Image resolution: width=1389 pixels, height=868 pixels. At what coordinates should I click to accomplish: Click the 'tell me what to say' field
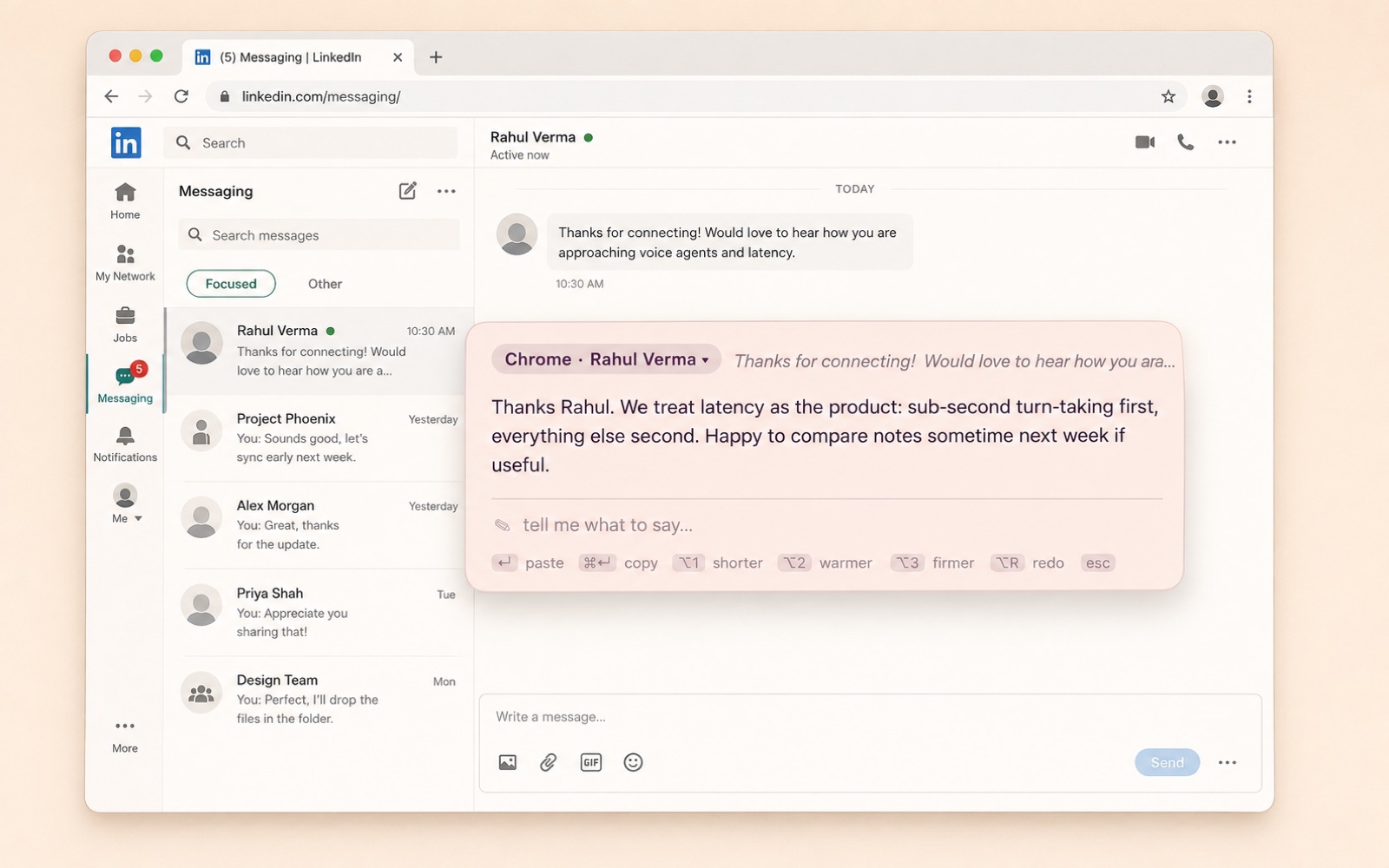coord(826,525)
